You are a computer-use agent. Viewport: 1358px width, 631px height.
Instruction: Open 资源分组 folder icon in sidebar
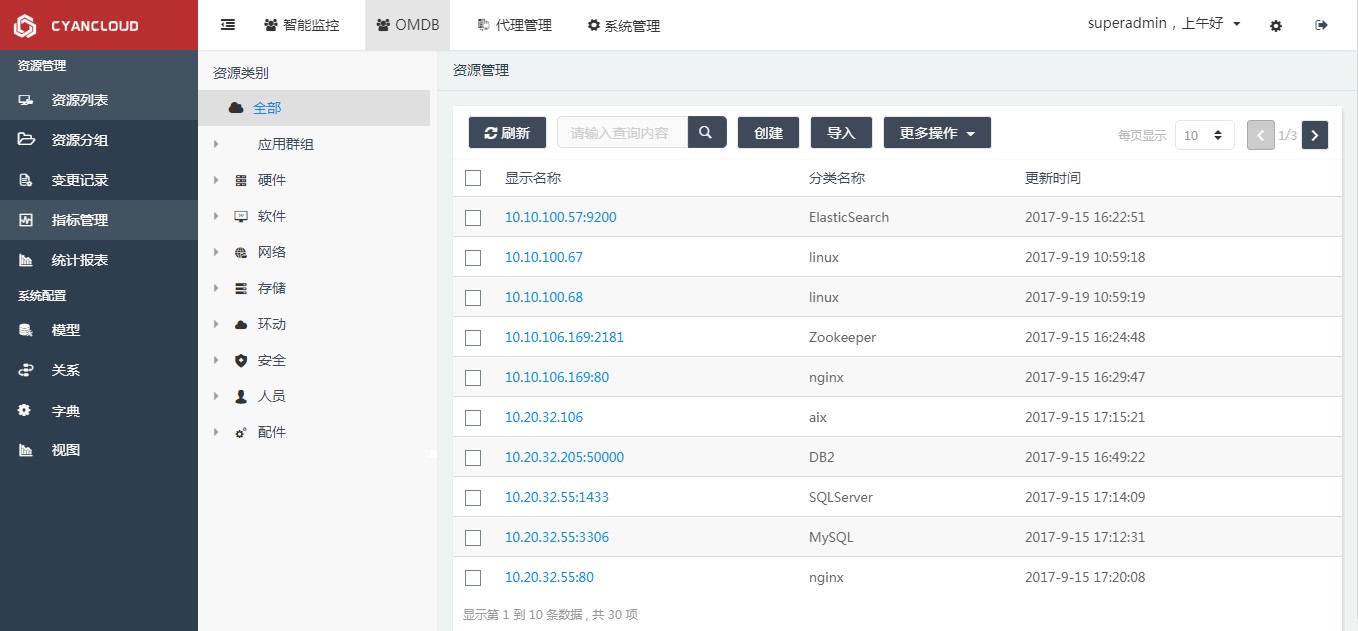tap(26, 140)
